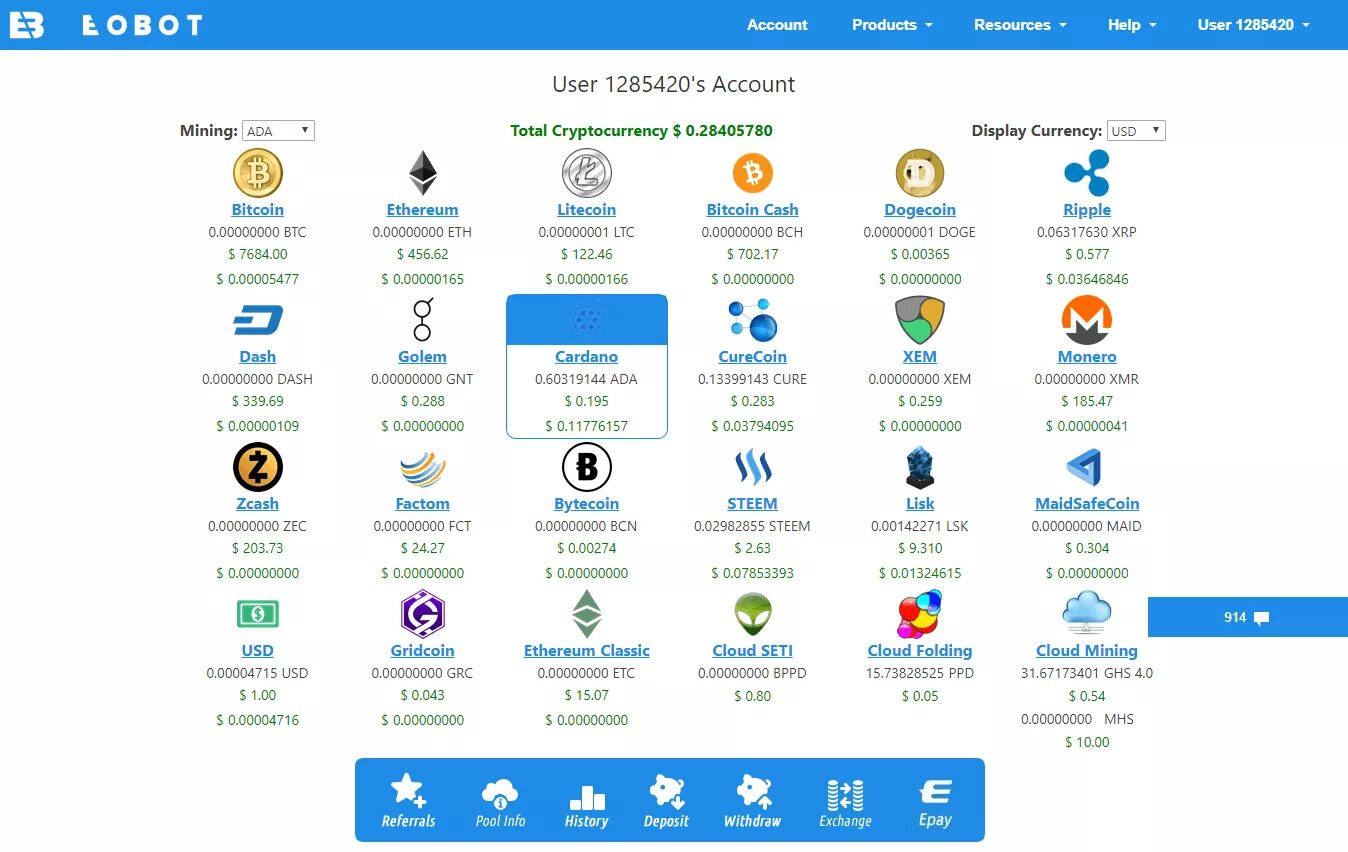This screenshot has width=1348, height=852.
Task: Expand the Products menu
Action: [892, 25]
